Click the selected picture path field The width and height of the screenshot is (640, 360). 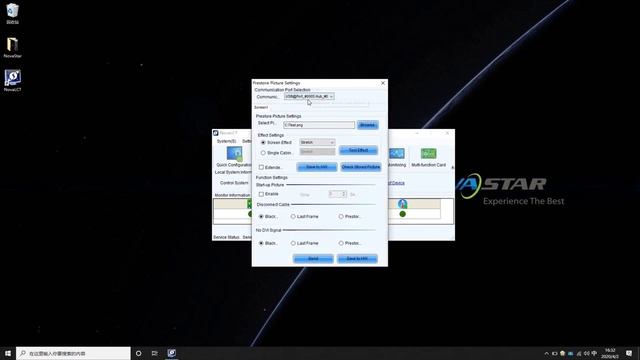coord(319,125)
